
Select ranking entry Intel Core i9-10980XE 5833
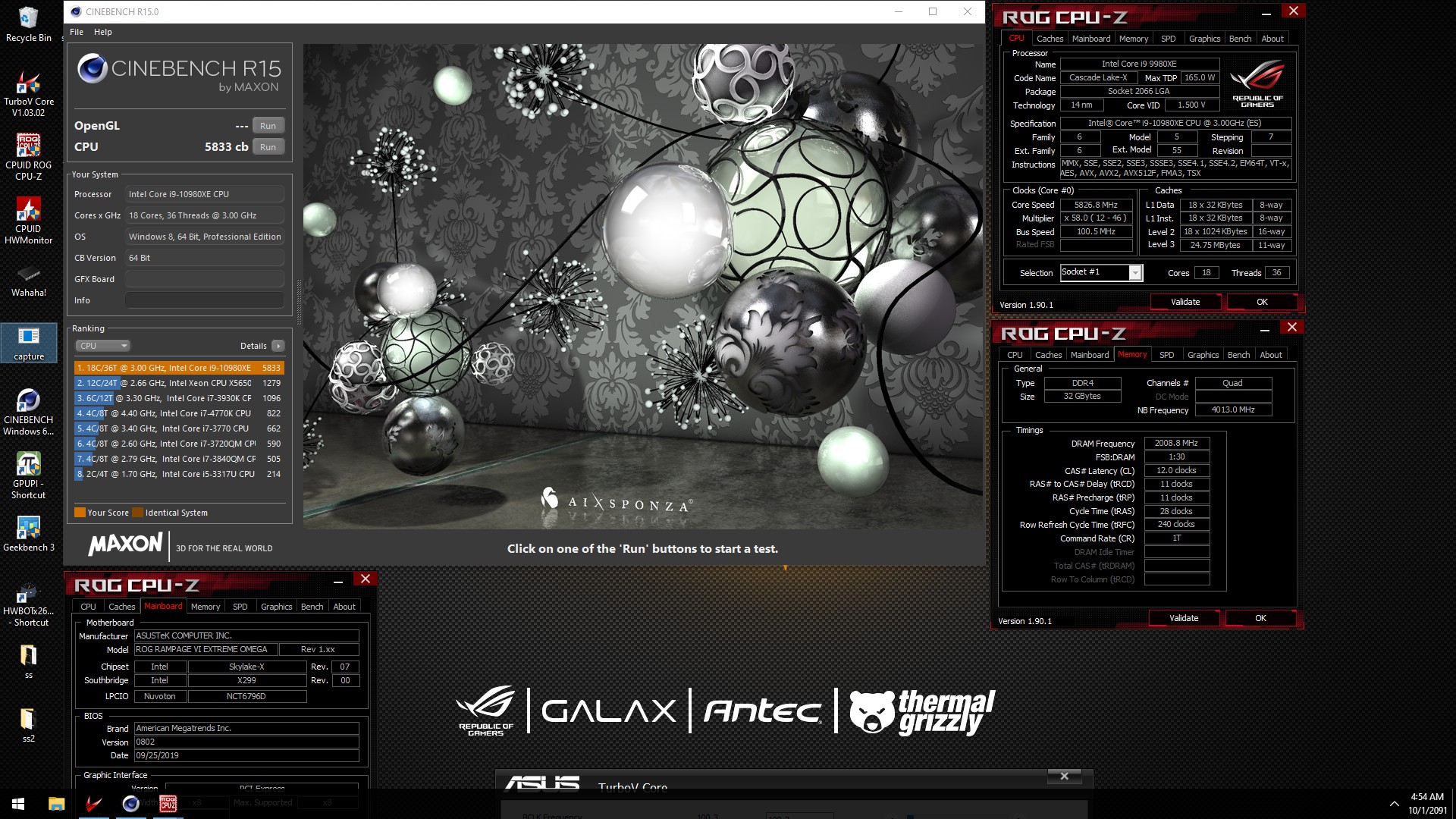(179, 368)
